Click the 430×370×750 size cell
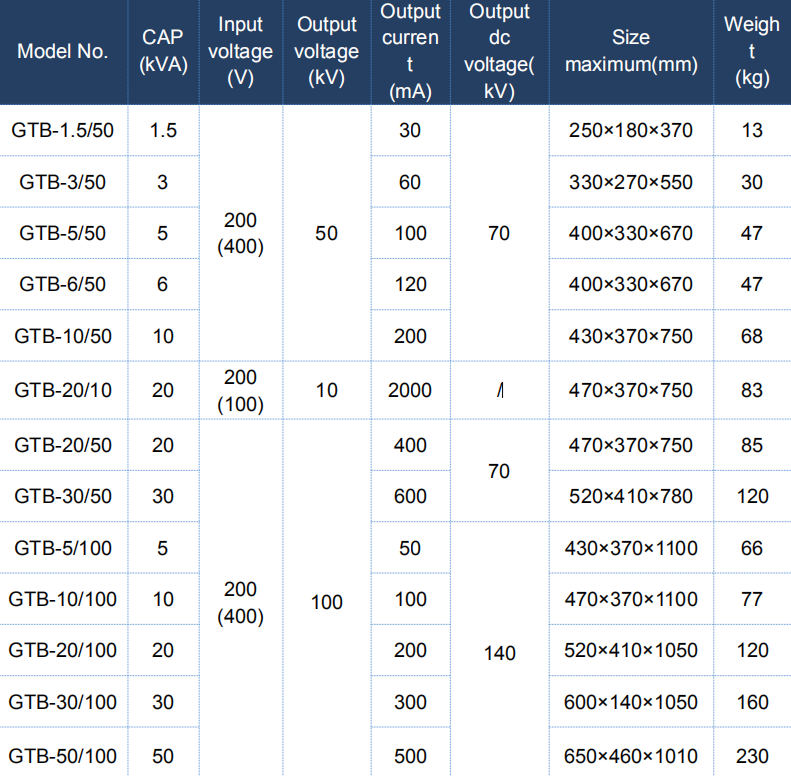The width and height of the screenshot is (791, 776). coord(631,336)
